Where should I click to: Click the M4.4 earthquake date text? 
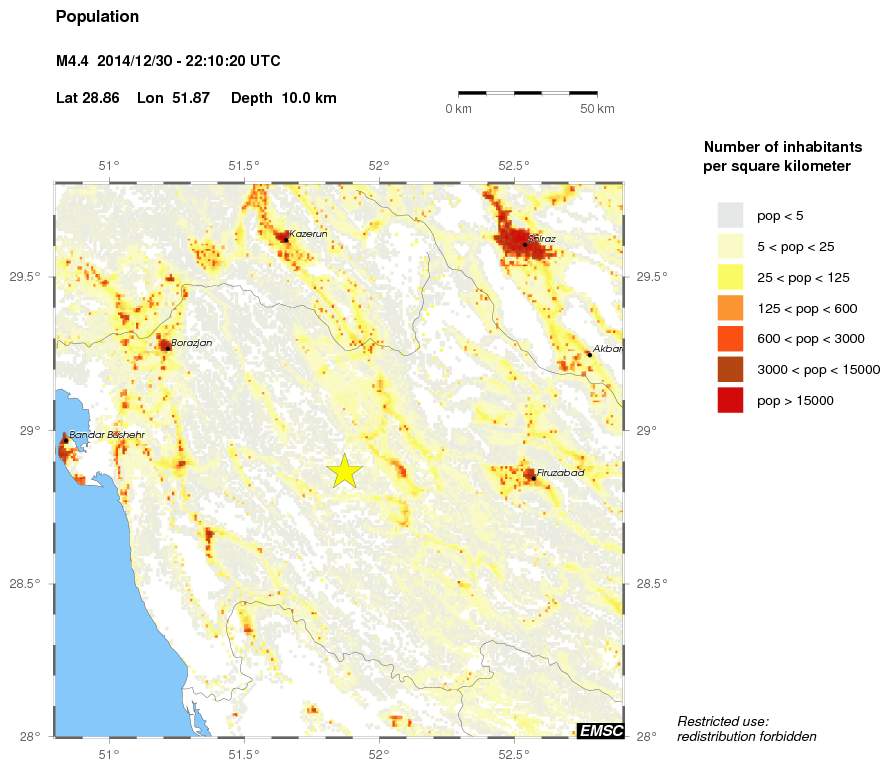click(168, 62)
